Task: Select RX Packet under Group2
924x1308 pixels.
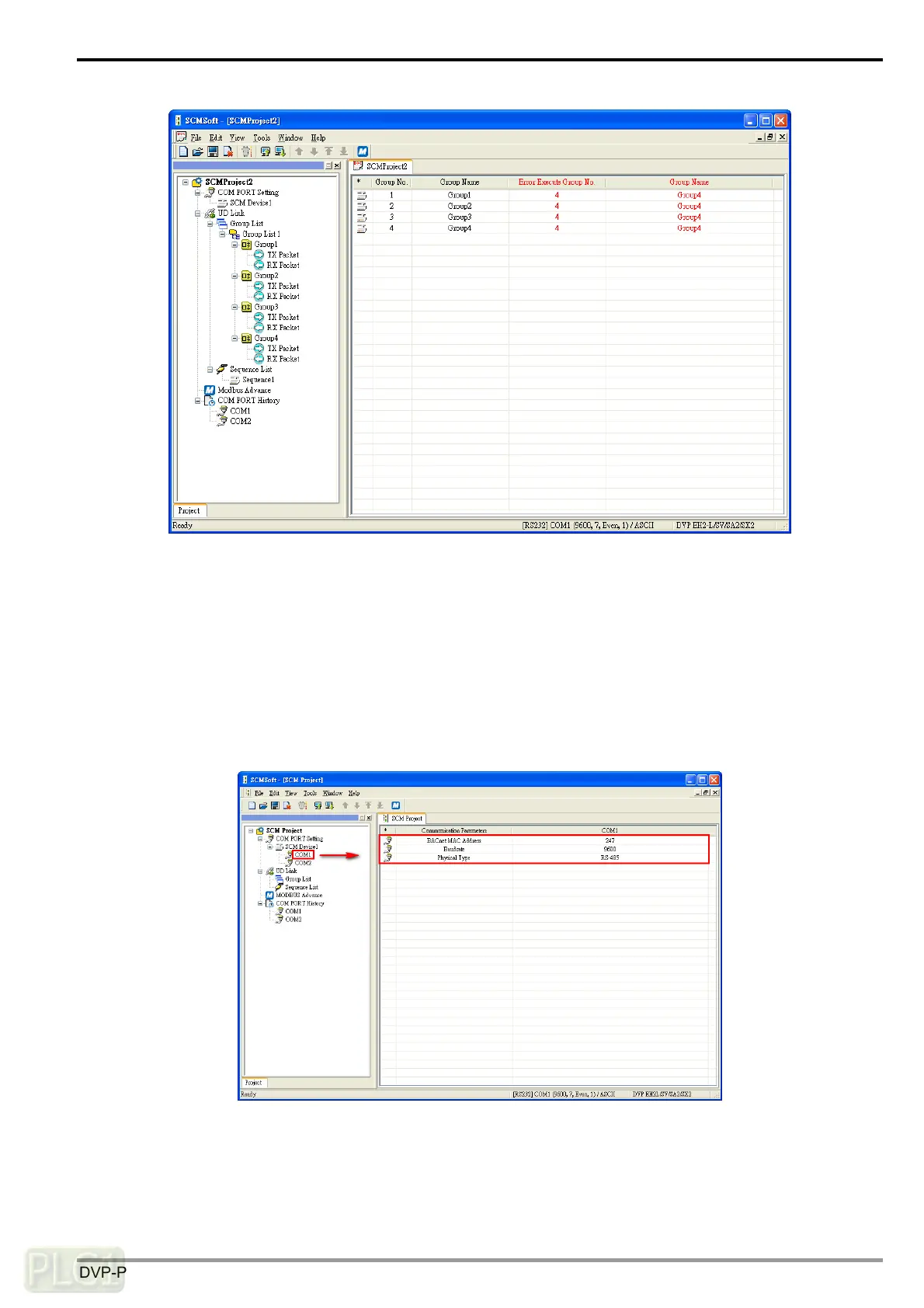Action: tap(283, 296)
